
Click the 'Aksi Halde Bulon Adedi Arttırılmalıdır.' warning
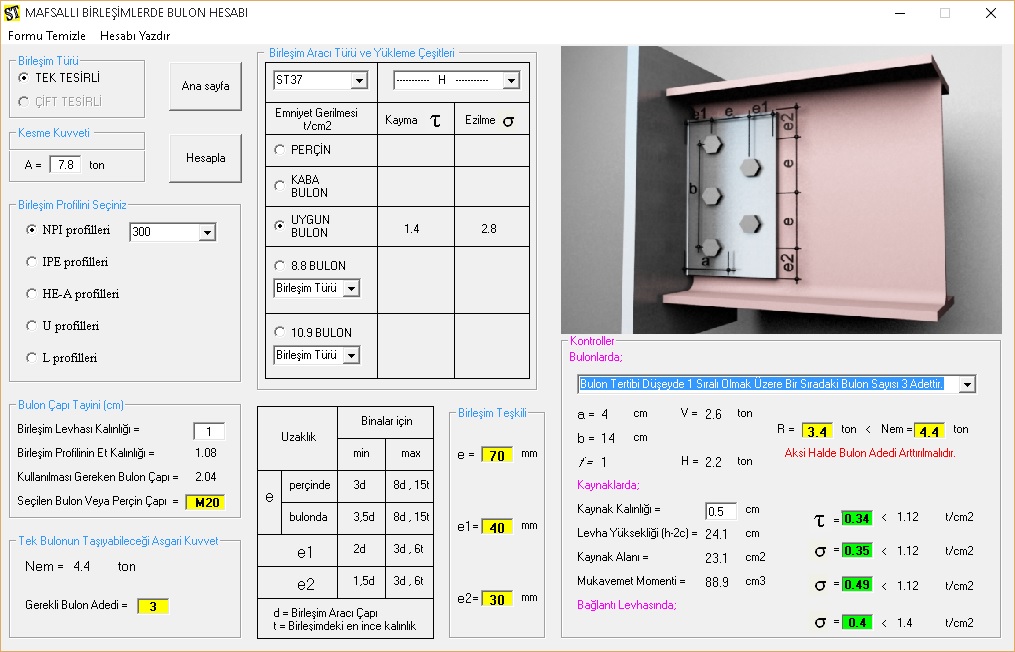coord(869,453)
